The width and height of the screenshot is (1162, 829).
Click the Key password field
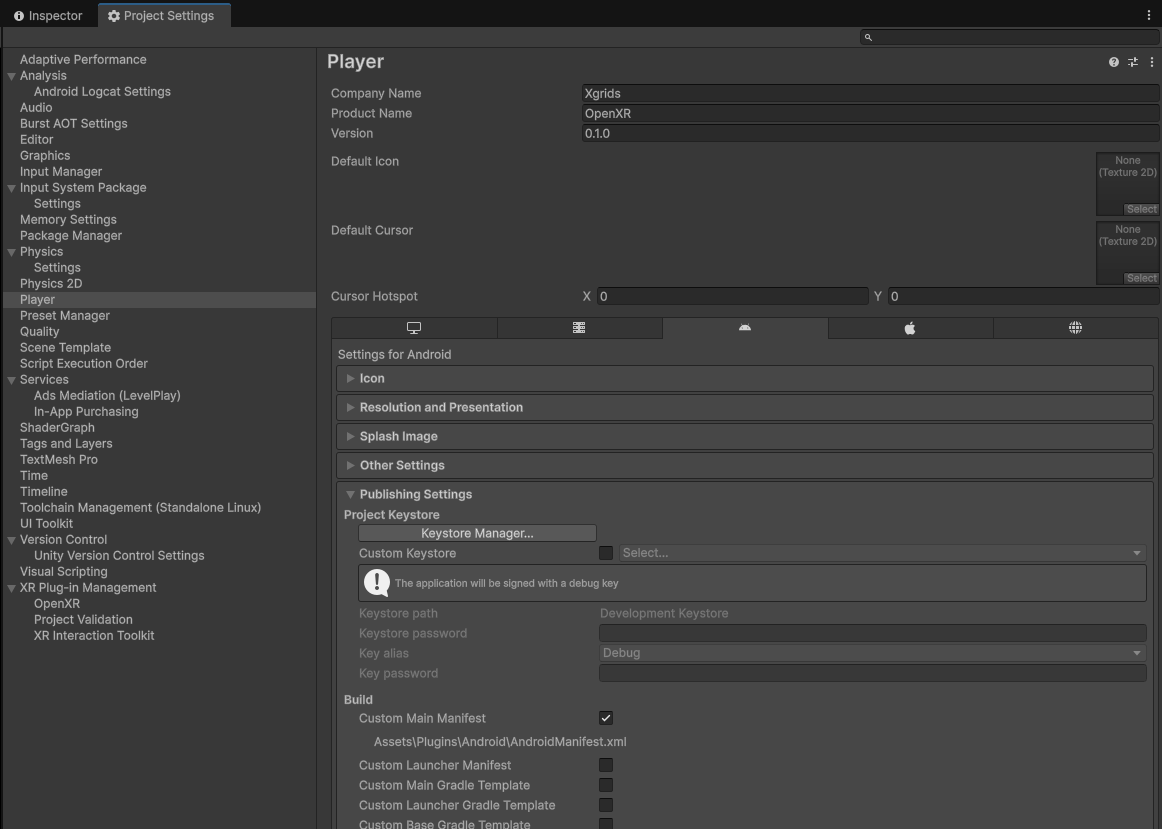pos(872,673)
